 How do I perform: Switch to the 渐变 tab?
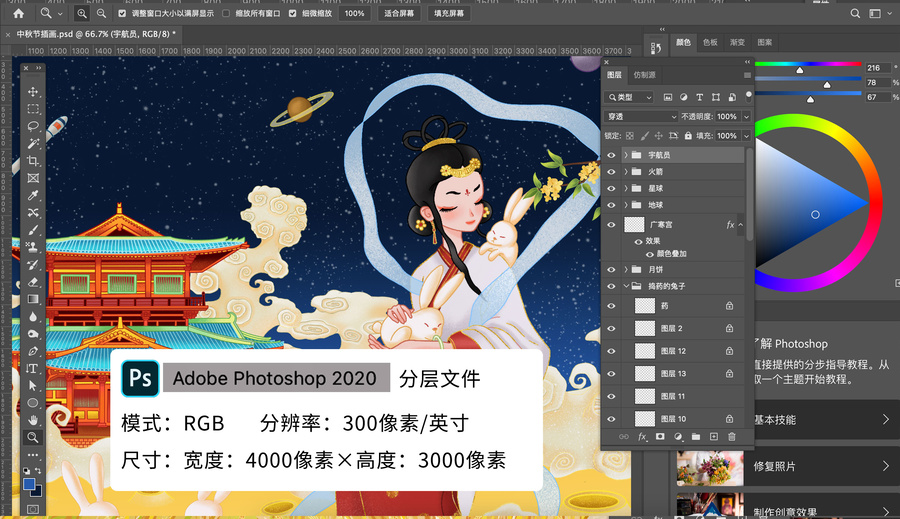[x=737, y=42]
